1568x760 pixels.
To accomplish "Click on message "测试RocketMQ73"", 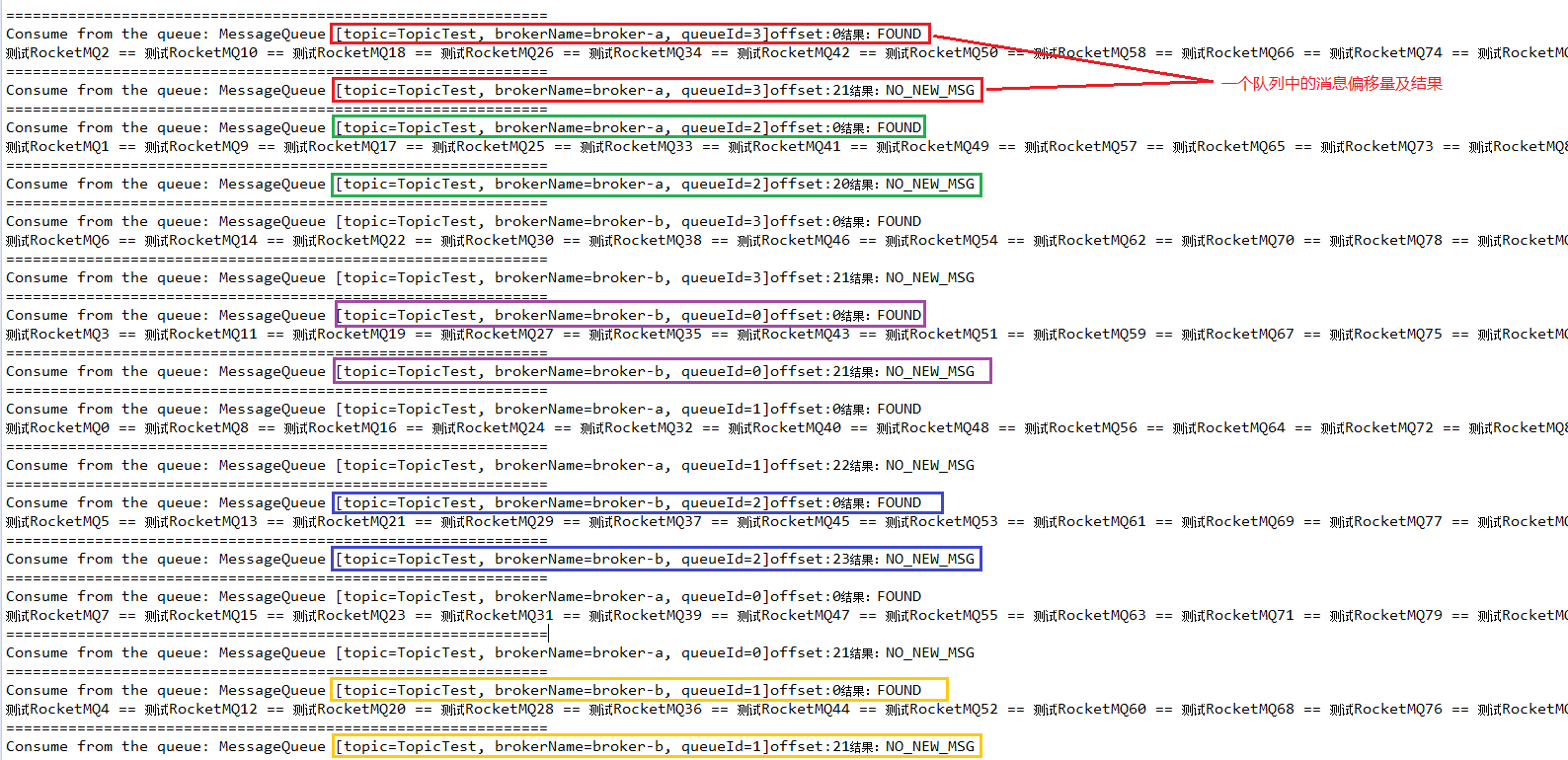I will point(1377,146).
